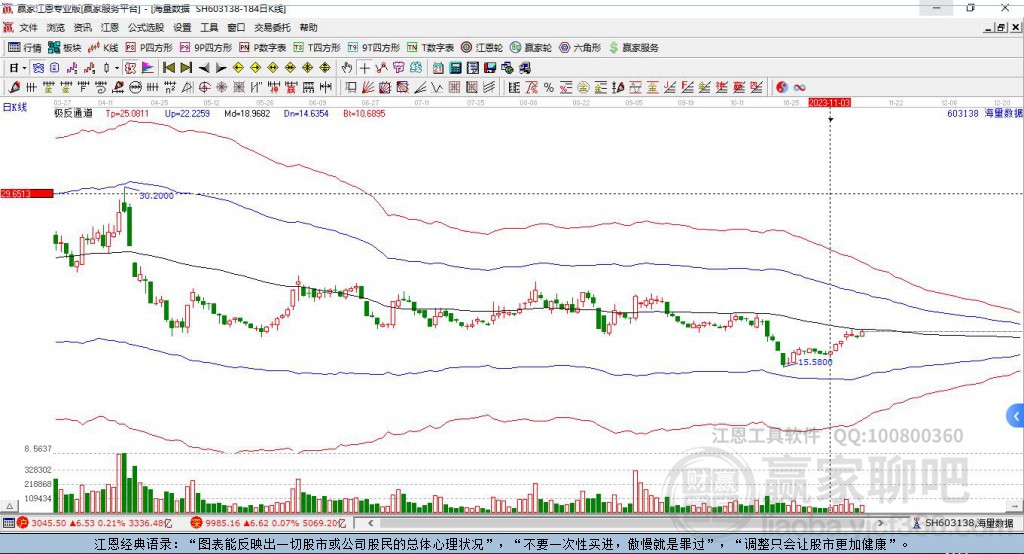
Task: Select the zigzag wave line tool
Action: 437,87
